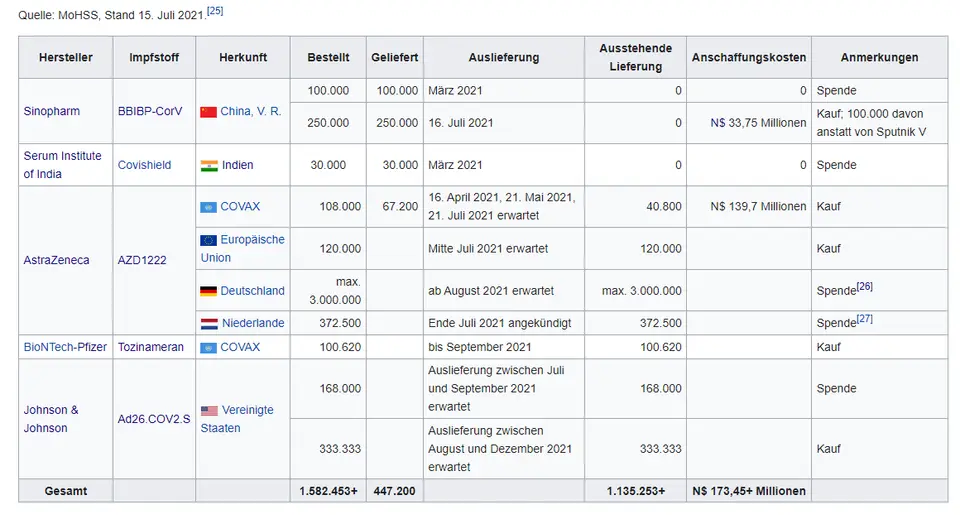Follow the Deutschland link
The image size is (960, 515).
pyautogui.click(x=252, y=290)
